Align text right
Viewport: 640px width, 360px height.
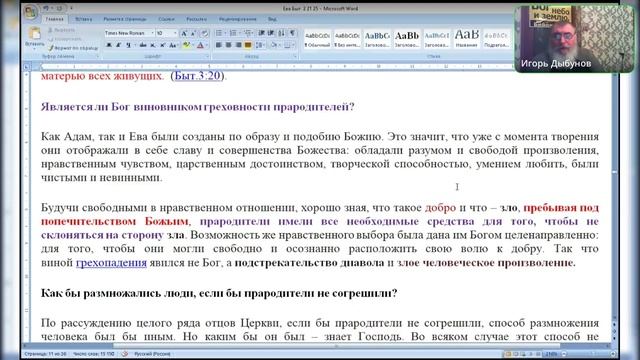[x=238, y=45]
